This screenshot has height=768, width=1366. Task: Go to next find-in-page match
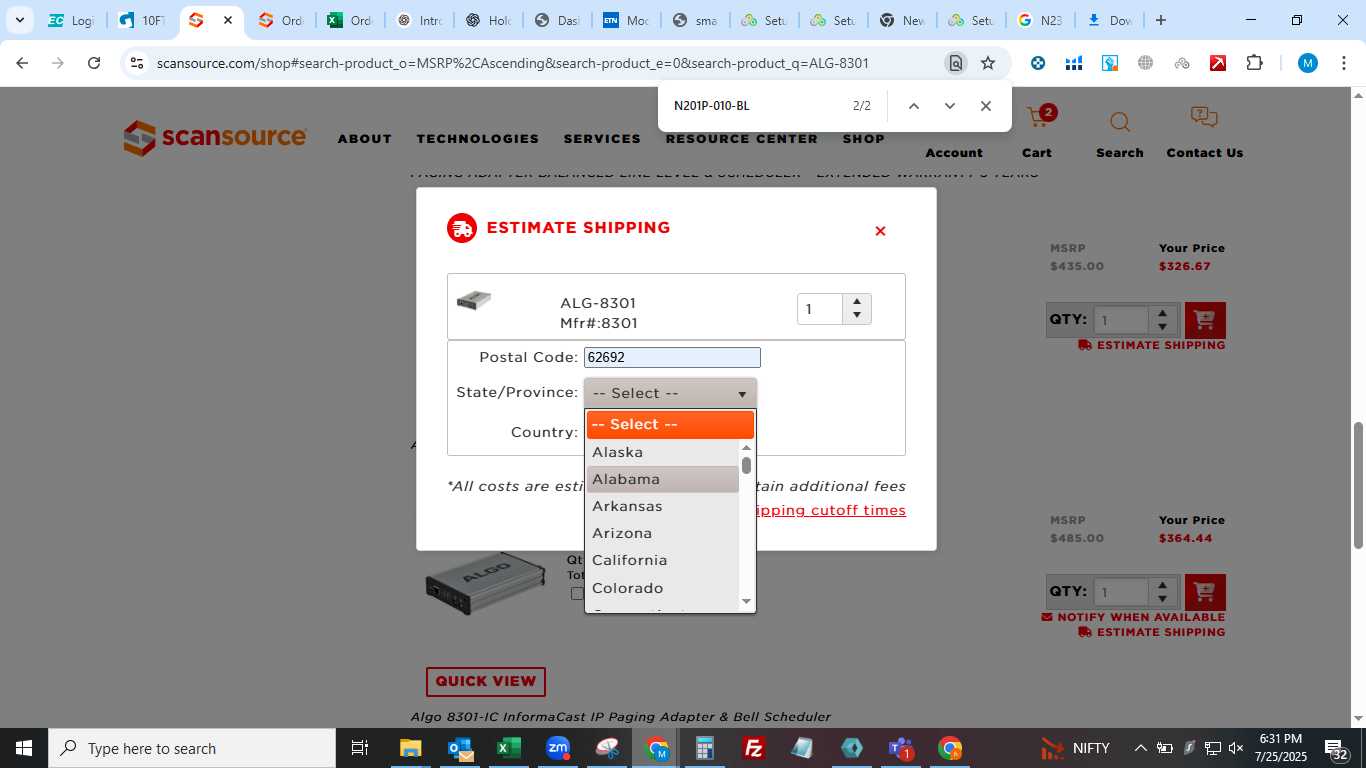point(949,106)
